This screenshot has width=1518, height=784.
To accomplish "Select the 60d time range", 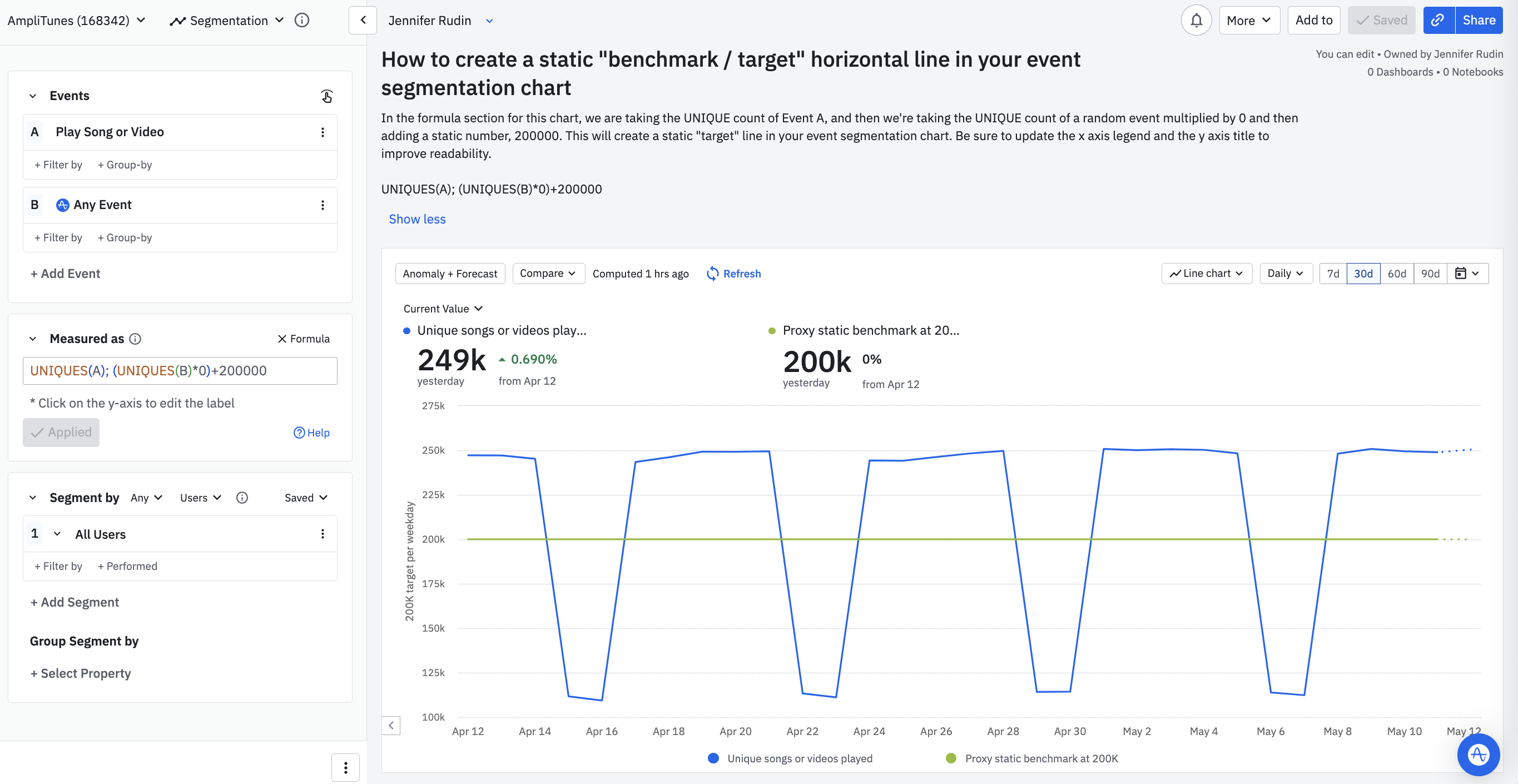I will 1396,274.
